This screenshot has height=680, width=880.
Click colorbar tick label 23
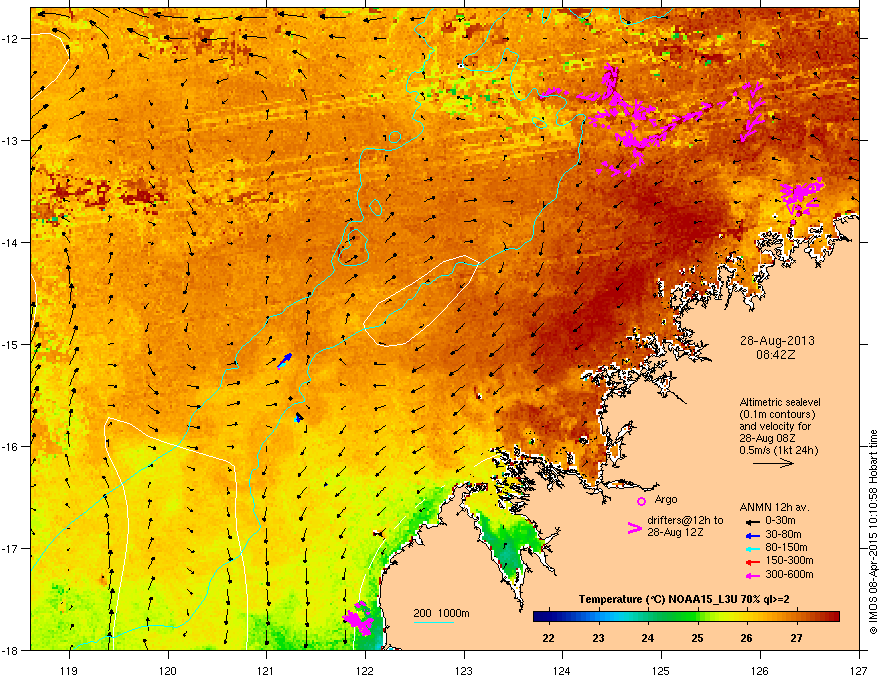pyautogui.click(x=598, y=638)
